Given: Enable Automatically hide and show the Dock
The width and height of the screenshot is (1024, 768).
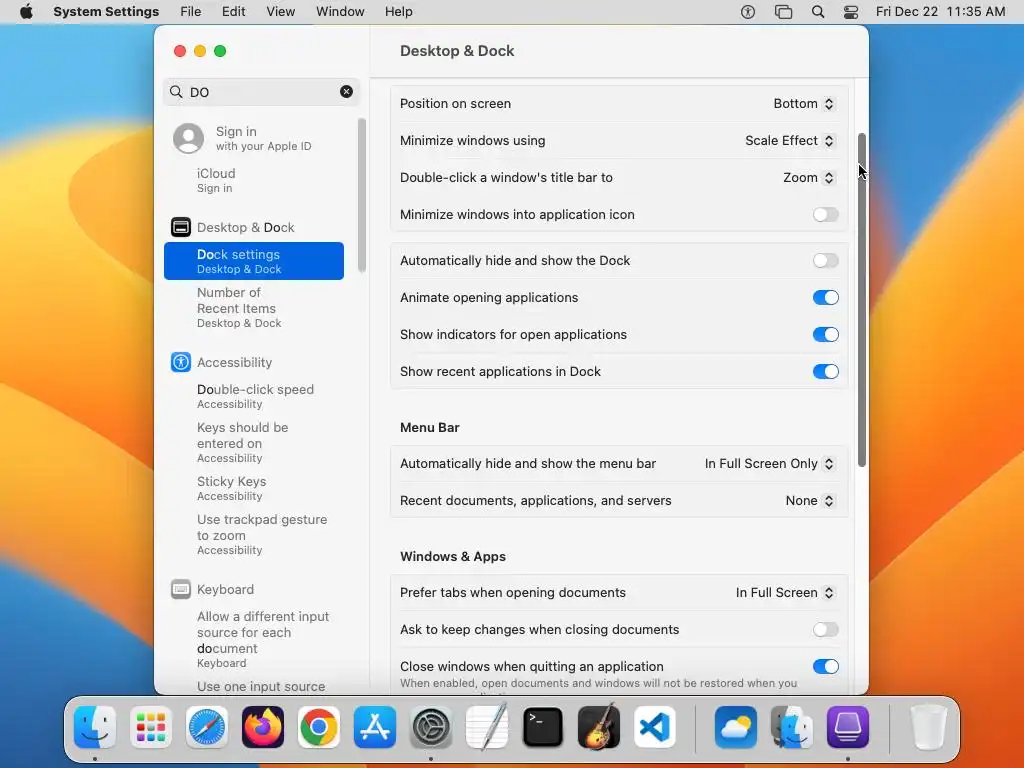Looking at the screenshot, I should 825,261.
